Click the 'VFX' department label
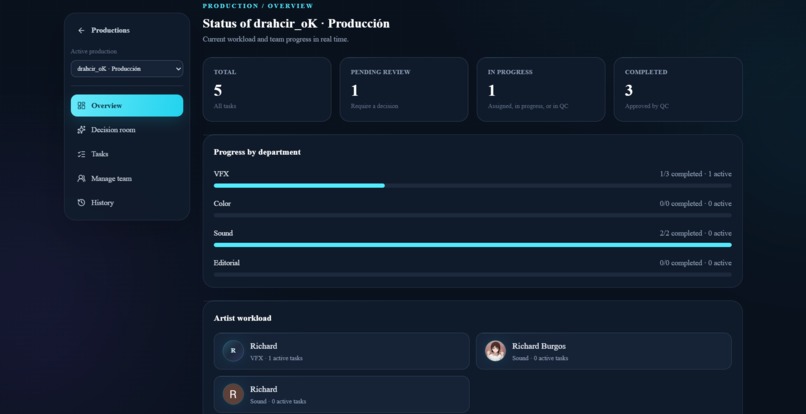 click(x=221, y=174)
